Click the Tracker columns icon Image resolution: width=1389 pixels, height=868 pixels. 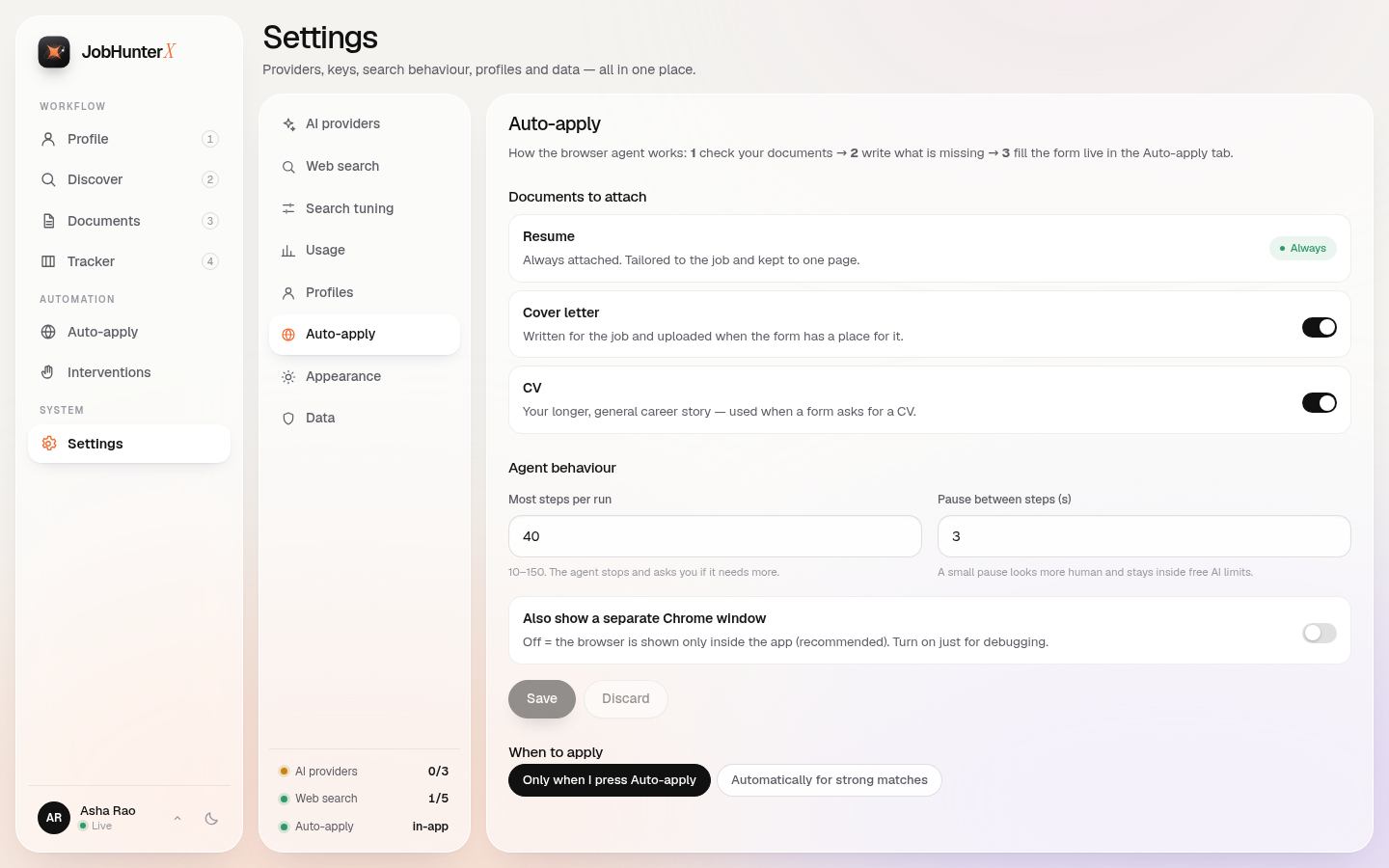pyautogui.click(x=48, y=261)
